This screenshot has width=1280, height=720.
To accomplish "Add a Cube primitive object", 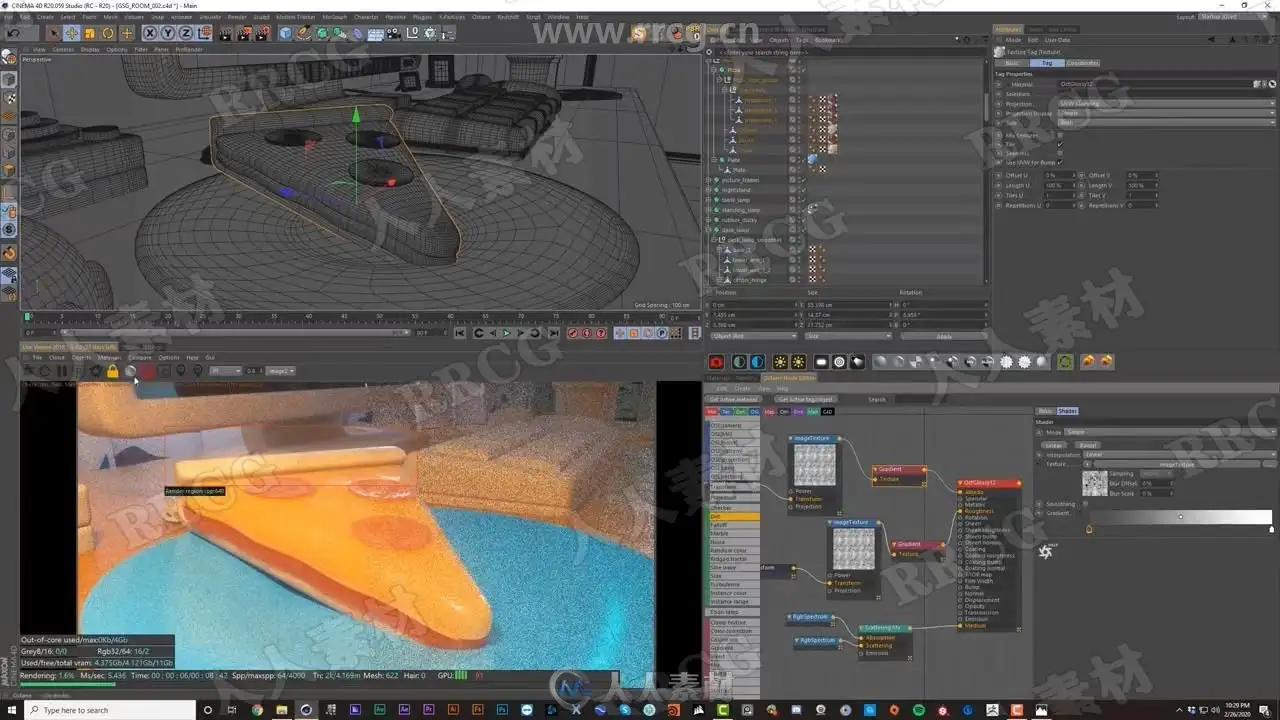I will pyautogui.click(x=286, y=33).
